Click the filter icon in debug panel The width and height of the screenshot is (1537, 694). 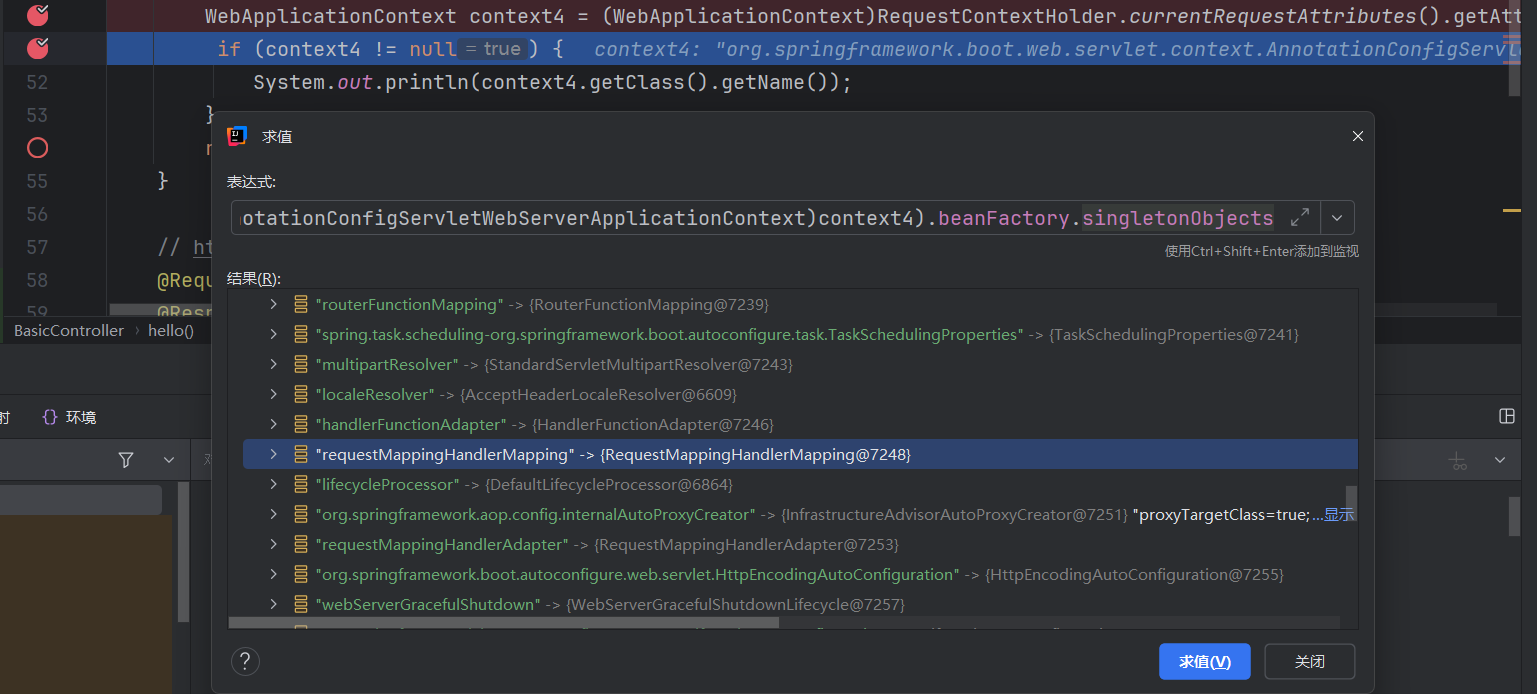point(126,460)
